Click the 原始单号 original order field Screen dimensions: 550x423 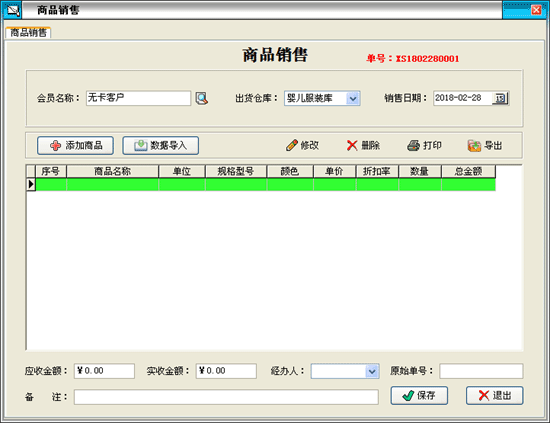tap(481, 371)
